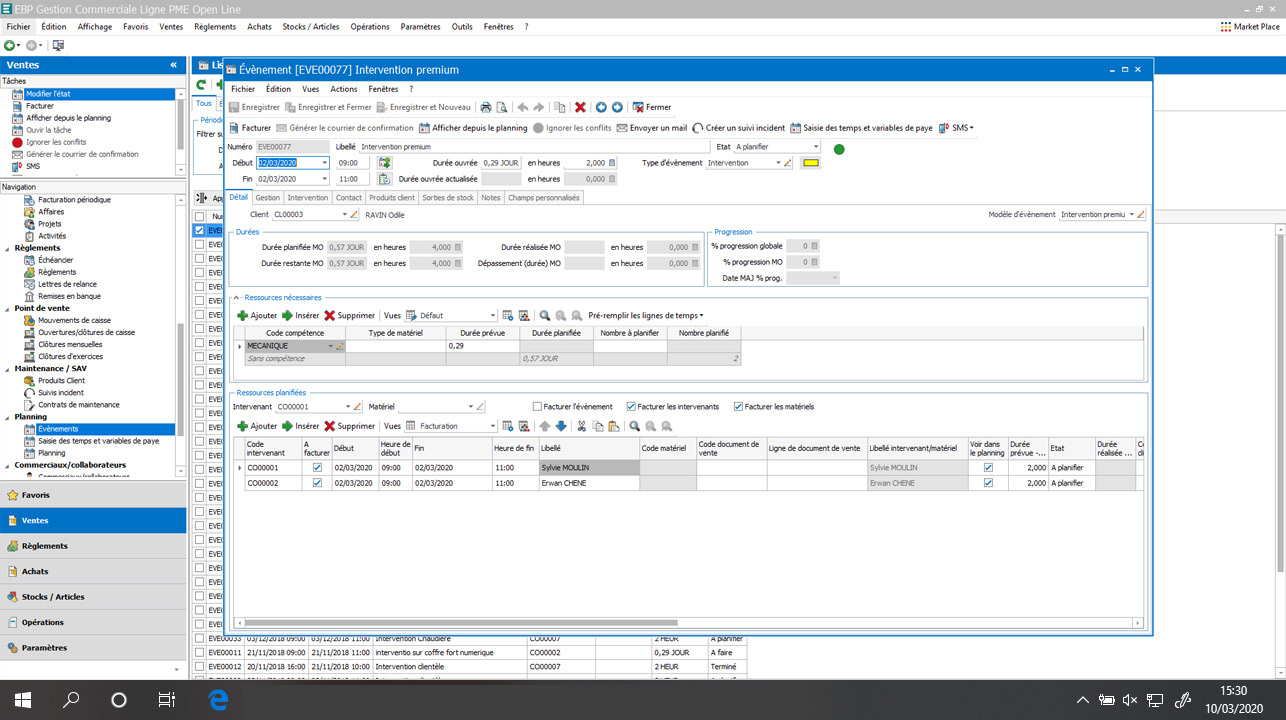Click the red X delete icon

(x=580, y=107)
